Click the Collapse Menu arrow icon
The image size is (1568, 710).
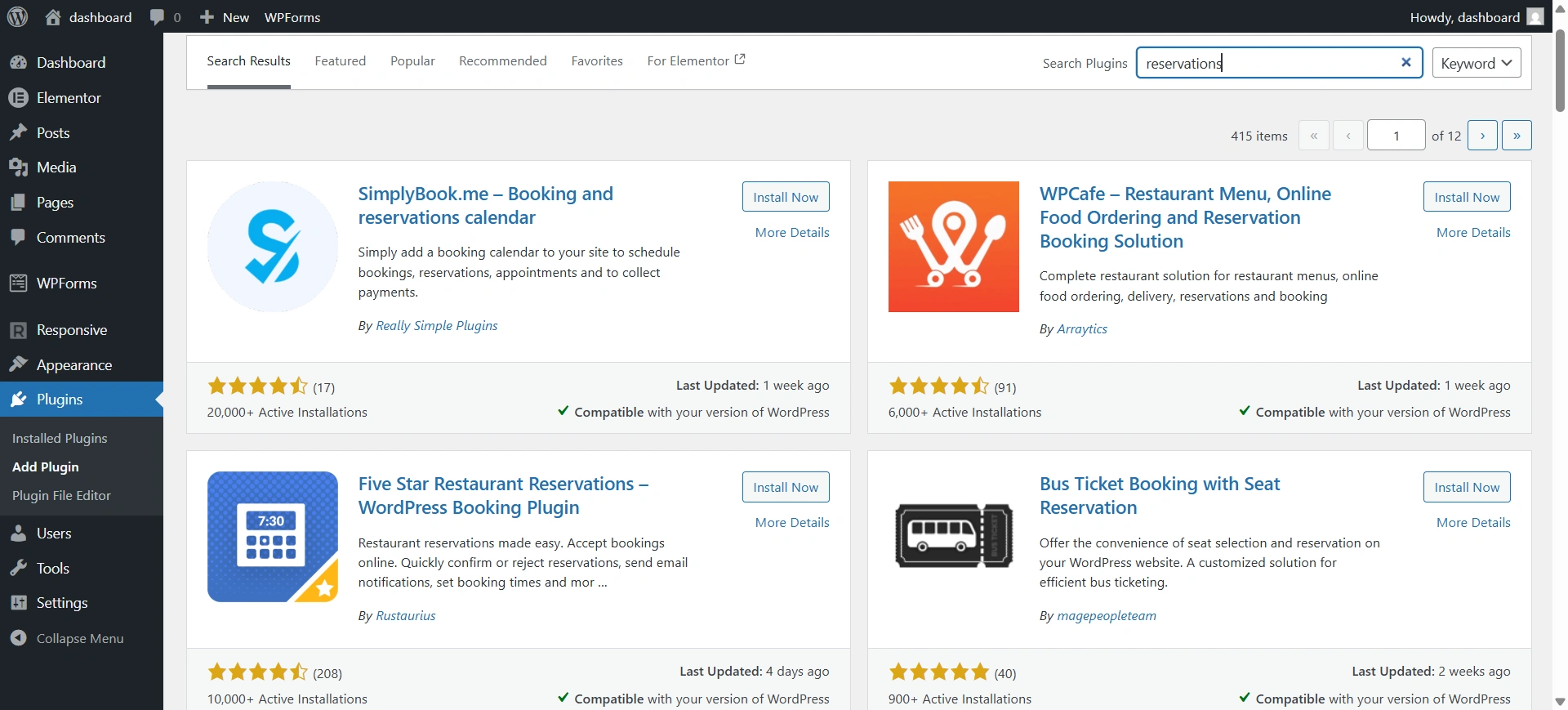tap(18, 638)
